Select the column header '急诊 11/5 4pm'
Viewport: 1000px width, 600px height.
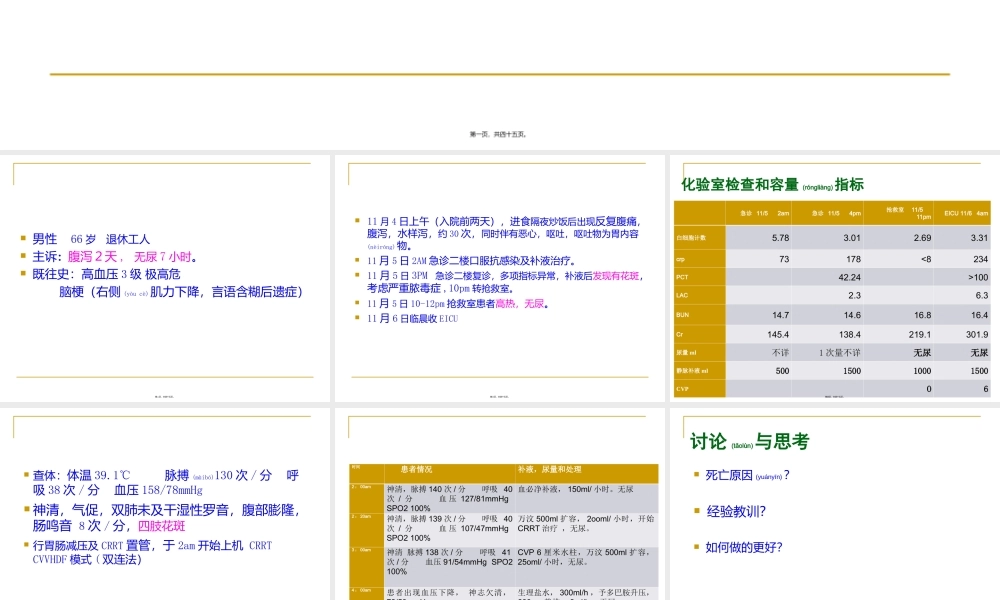(827, 213)
